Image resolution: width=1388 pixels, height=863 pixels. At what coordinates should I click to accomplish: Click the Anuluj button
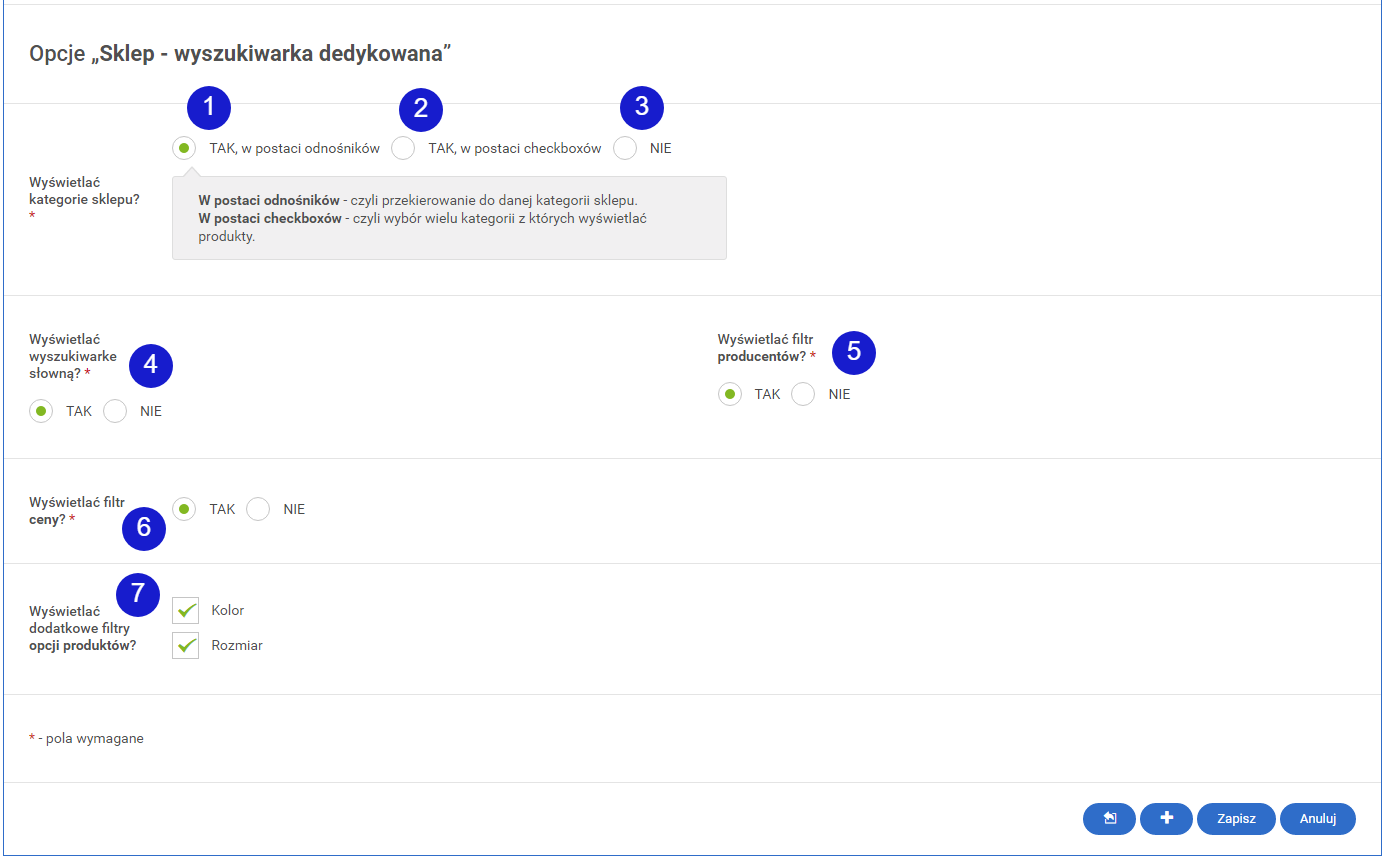(x=1317, y=818)
